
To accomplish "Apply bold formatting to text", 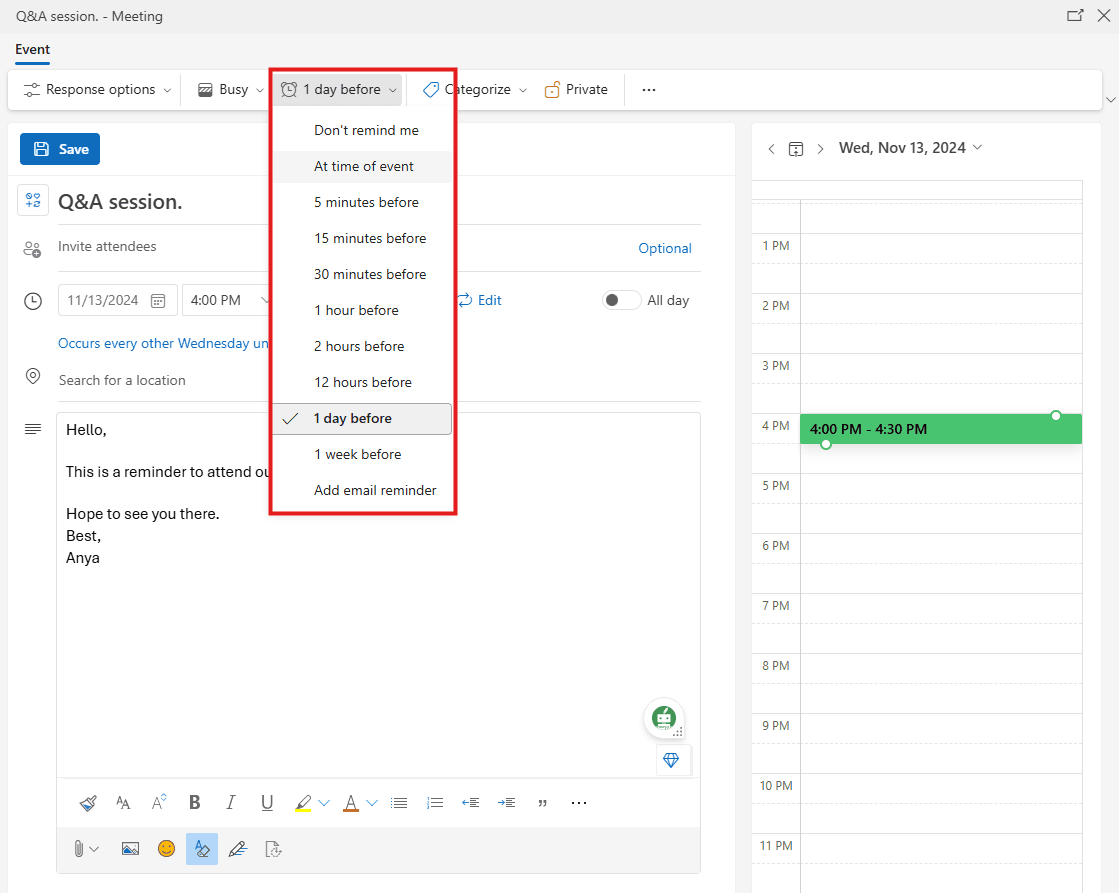I will click(194, 802).
